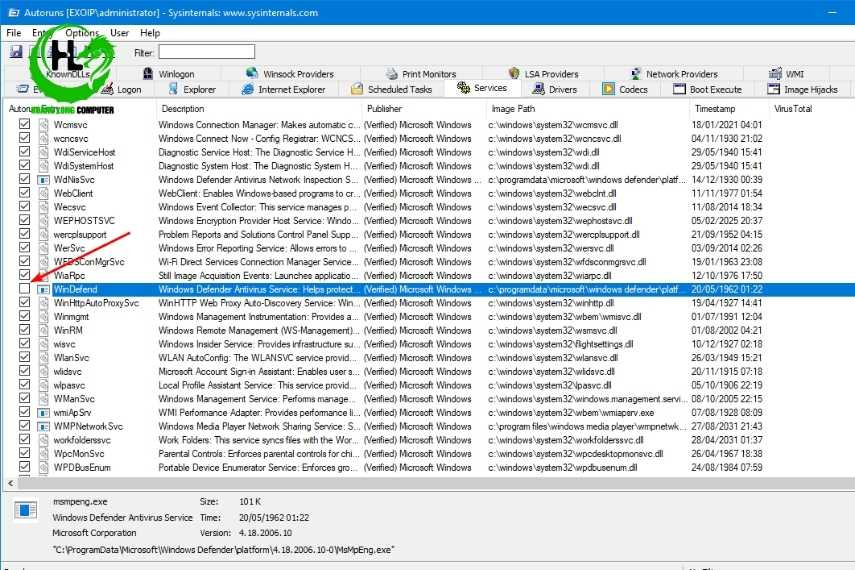Open the File menu
The image size is (855, 570).
(13, 33)
